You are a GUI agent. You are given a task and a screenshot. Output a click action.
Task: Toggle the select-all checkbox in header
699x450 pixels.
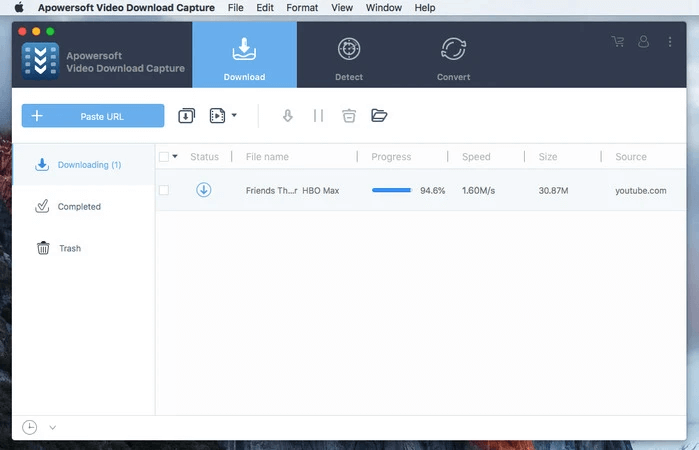(164, 157)
